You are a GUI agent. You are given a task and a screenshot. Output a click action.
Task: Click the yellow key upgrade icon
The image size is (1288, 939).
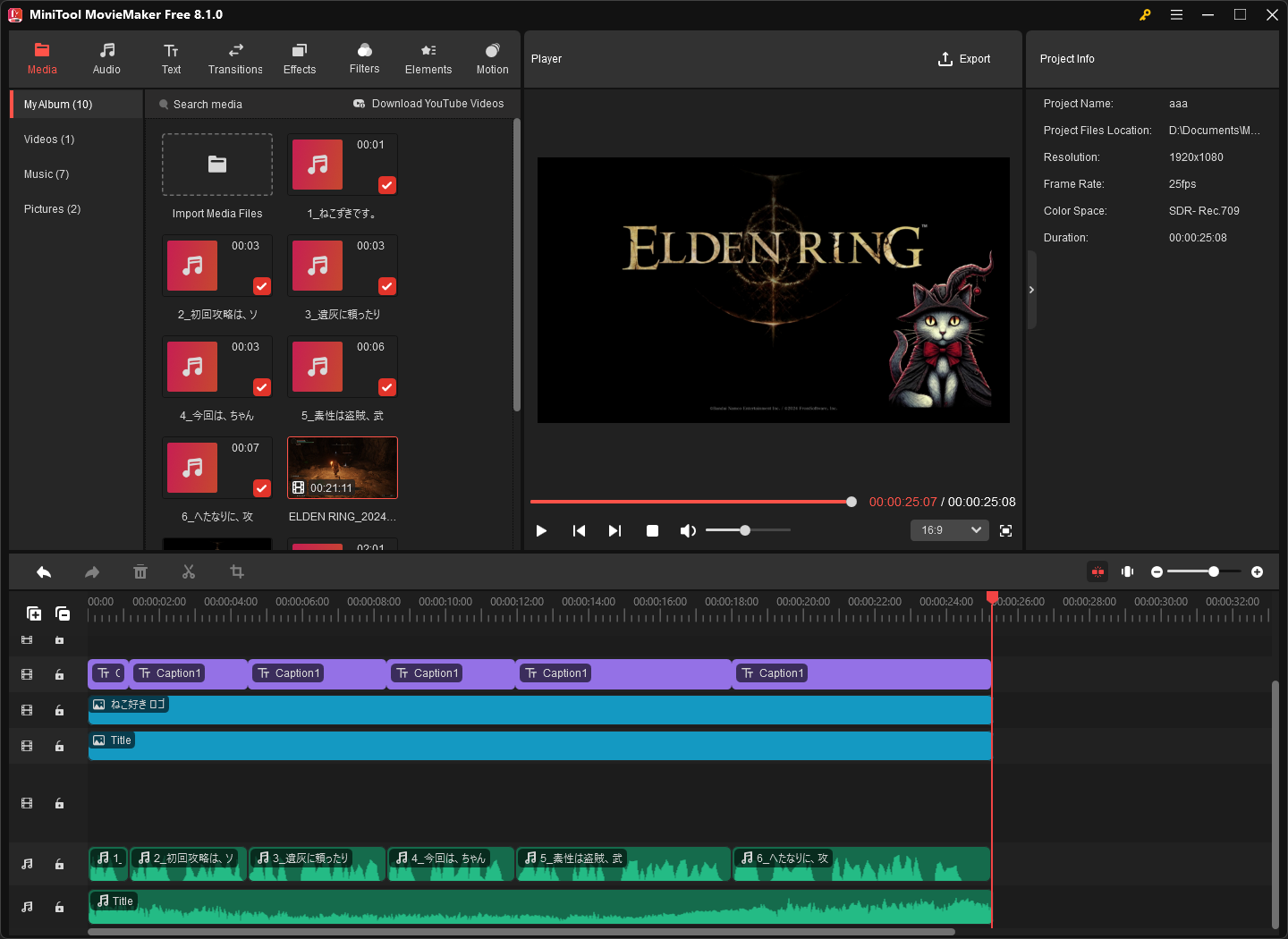click(x=1145, y=15)
